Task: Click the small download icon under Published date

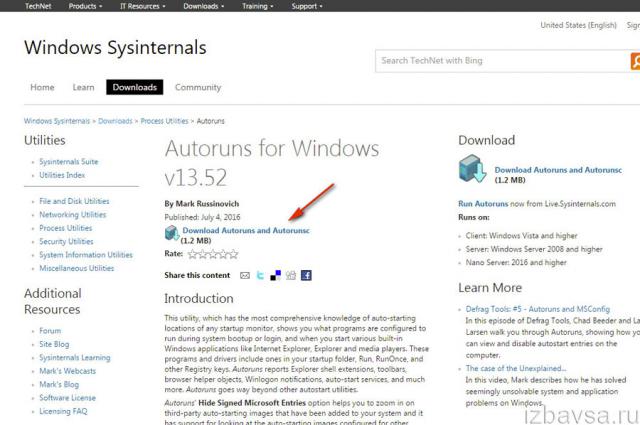Action: 172,233
